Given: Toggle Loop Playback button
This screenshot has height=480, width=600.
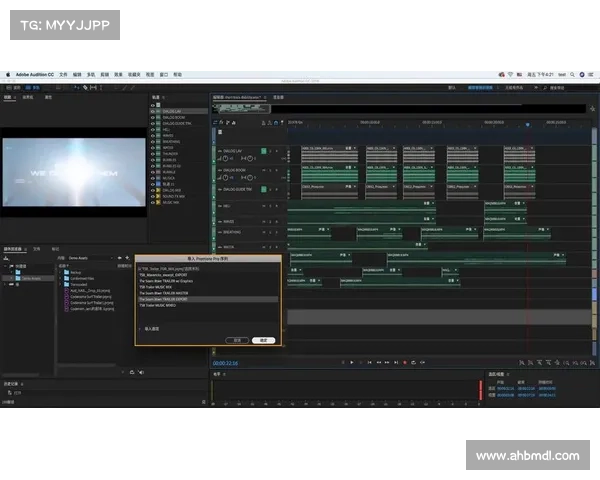Looking at the screenshot, I should (x=414, y=362).
